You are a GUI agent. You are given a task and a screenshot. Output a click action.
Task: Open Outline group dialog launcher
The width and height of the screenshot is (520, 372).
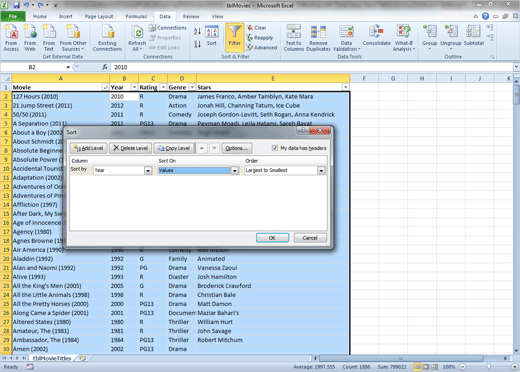[x=492, y=57]
